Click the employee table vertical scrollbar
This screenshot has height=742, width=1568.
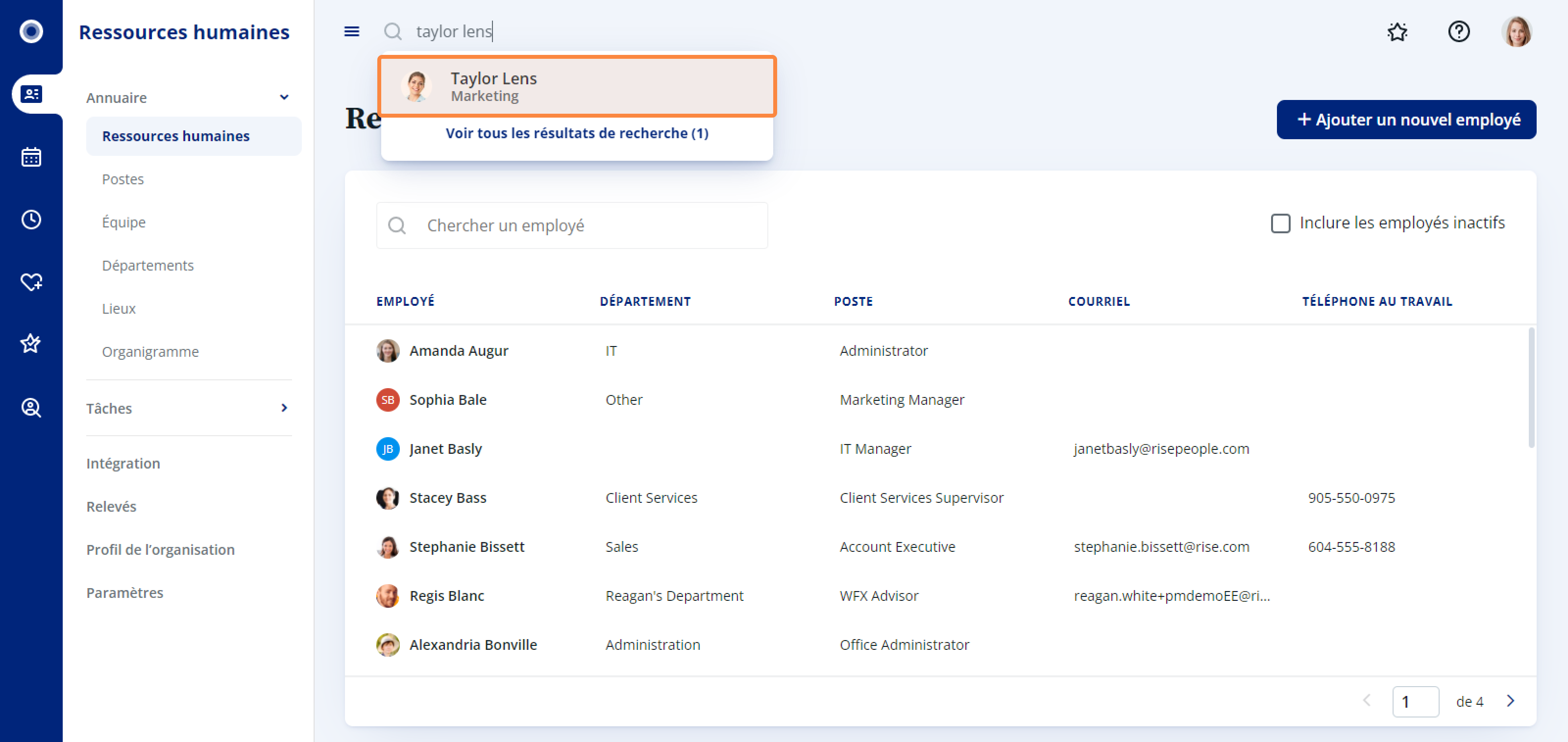click(x=1531, y=387)
